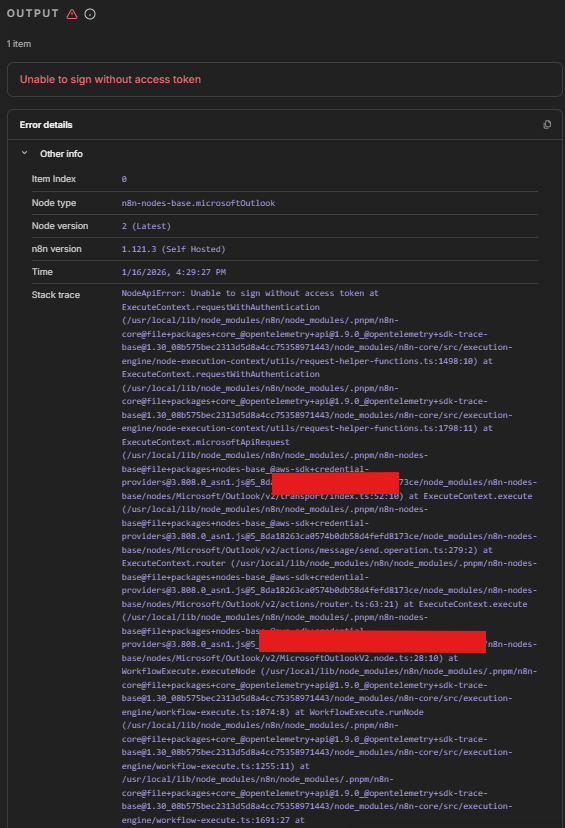
Task: Select n8n version '1.121.3 (Self Hosted)'
Action: tap(173, 249)
